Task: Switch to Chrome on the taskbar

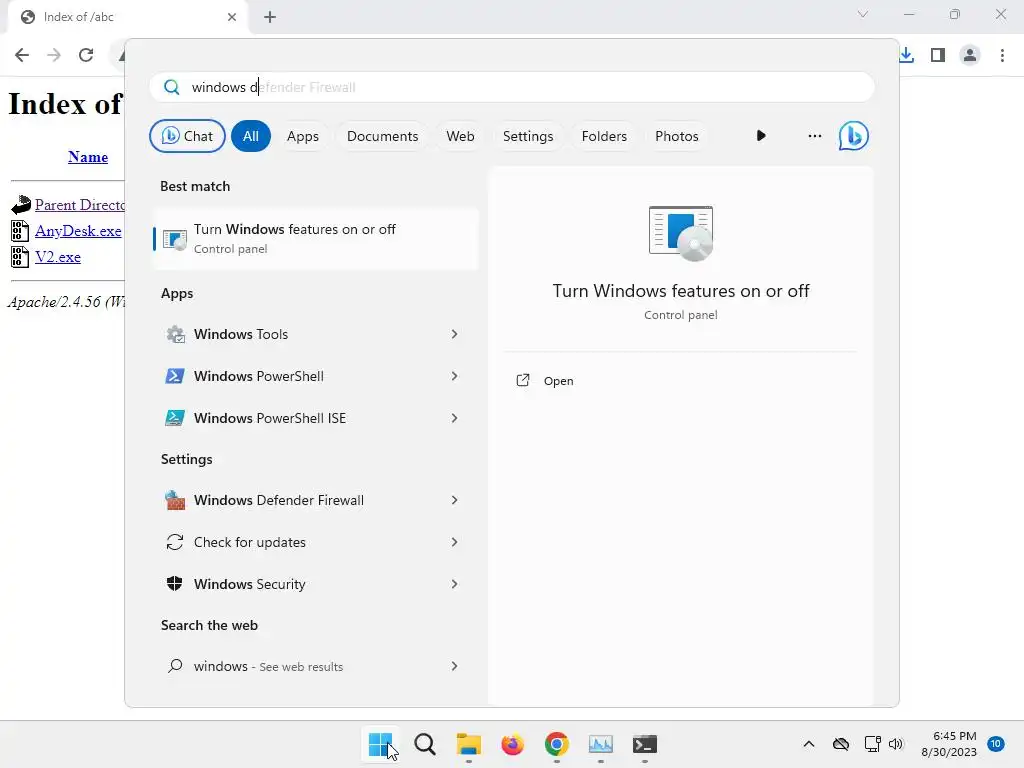Action: pos(556,744)
